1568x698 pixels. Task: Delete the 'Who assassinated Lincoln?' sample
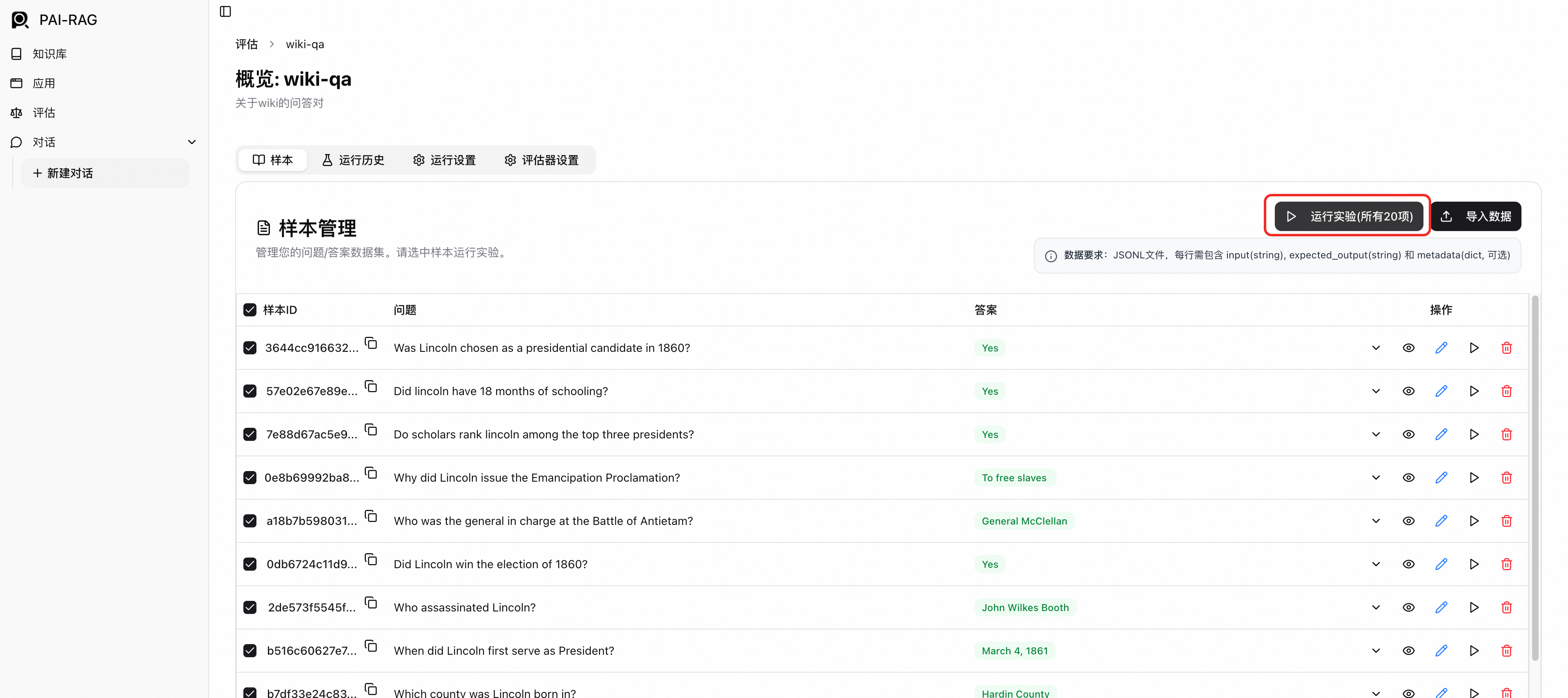pyautogui.click(x=1506, y=607)
